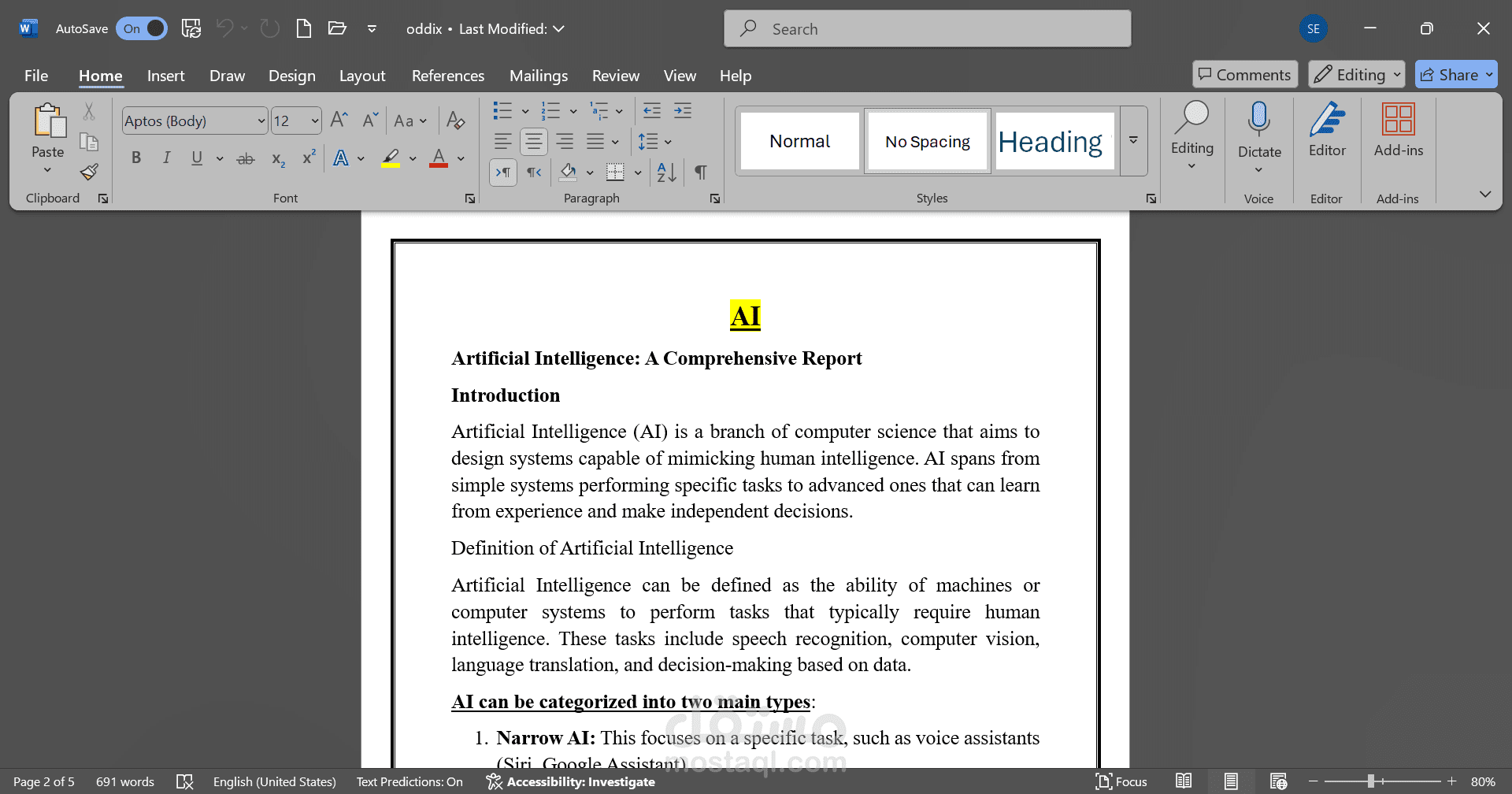
Task: Open the Read Mode view icon
Action: tap(1184, 781)
